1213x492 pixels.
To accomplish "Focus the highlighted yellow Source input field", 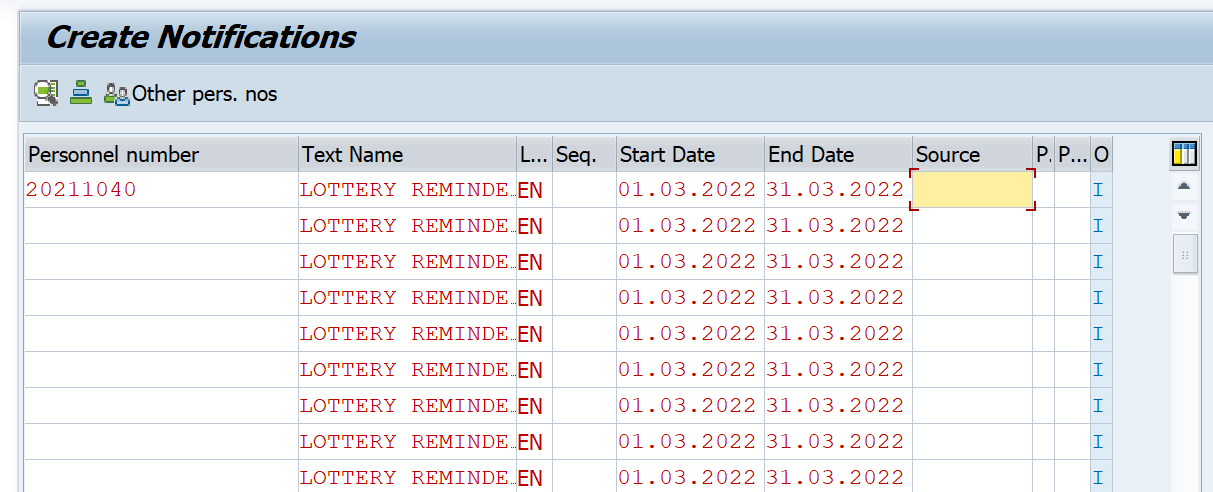I will click(x=973, y=190).
